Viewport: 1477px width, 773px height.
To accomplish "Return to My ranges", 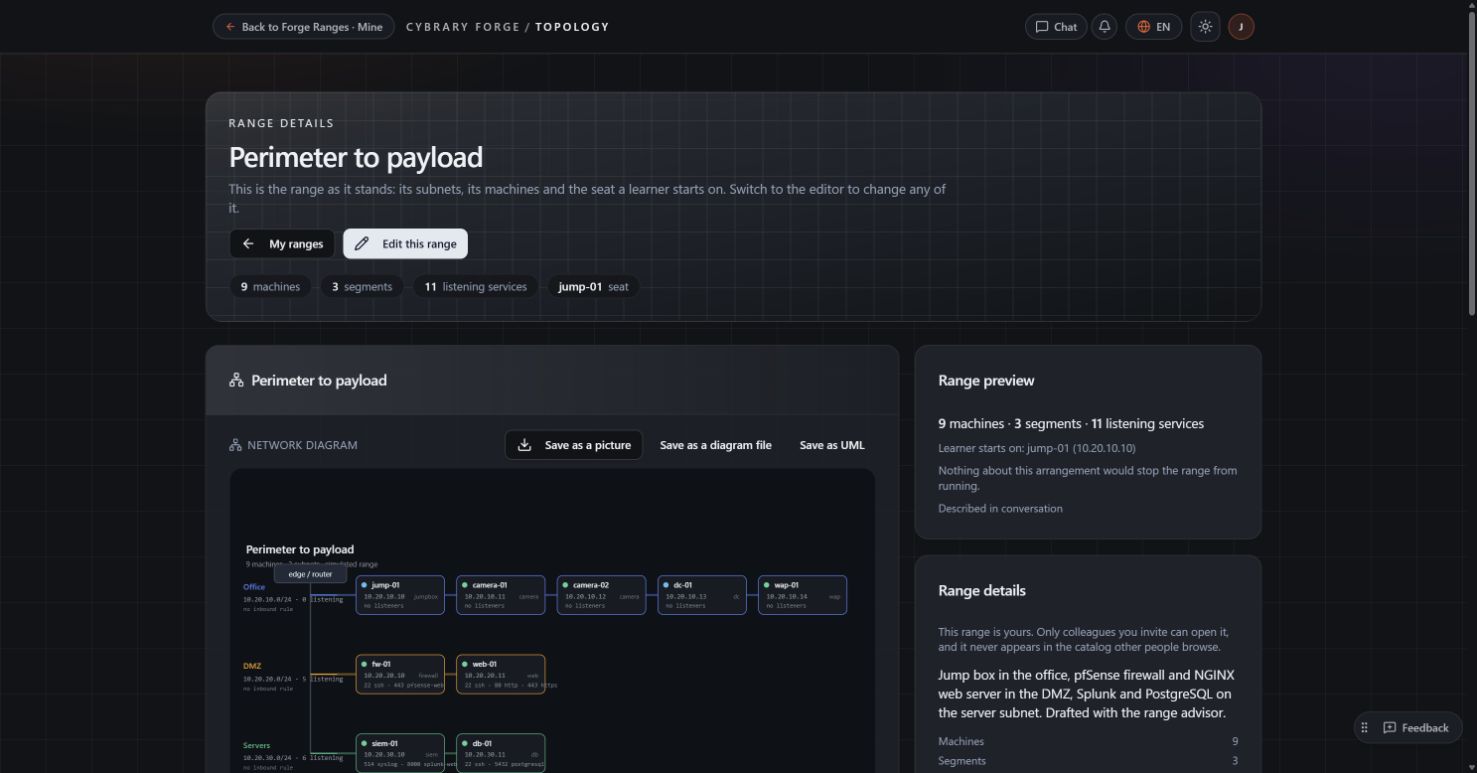I will 282,244.
